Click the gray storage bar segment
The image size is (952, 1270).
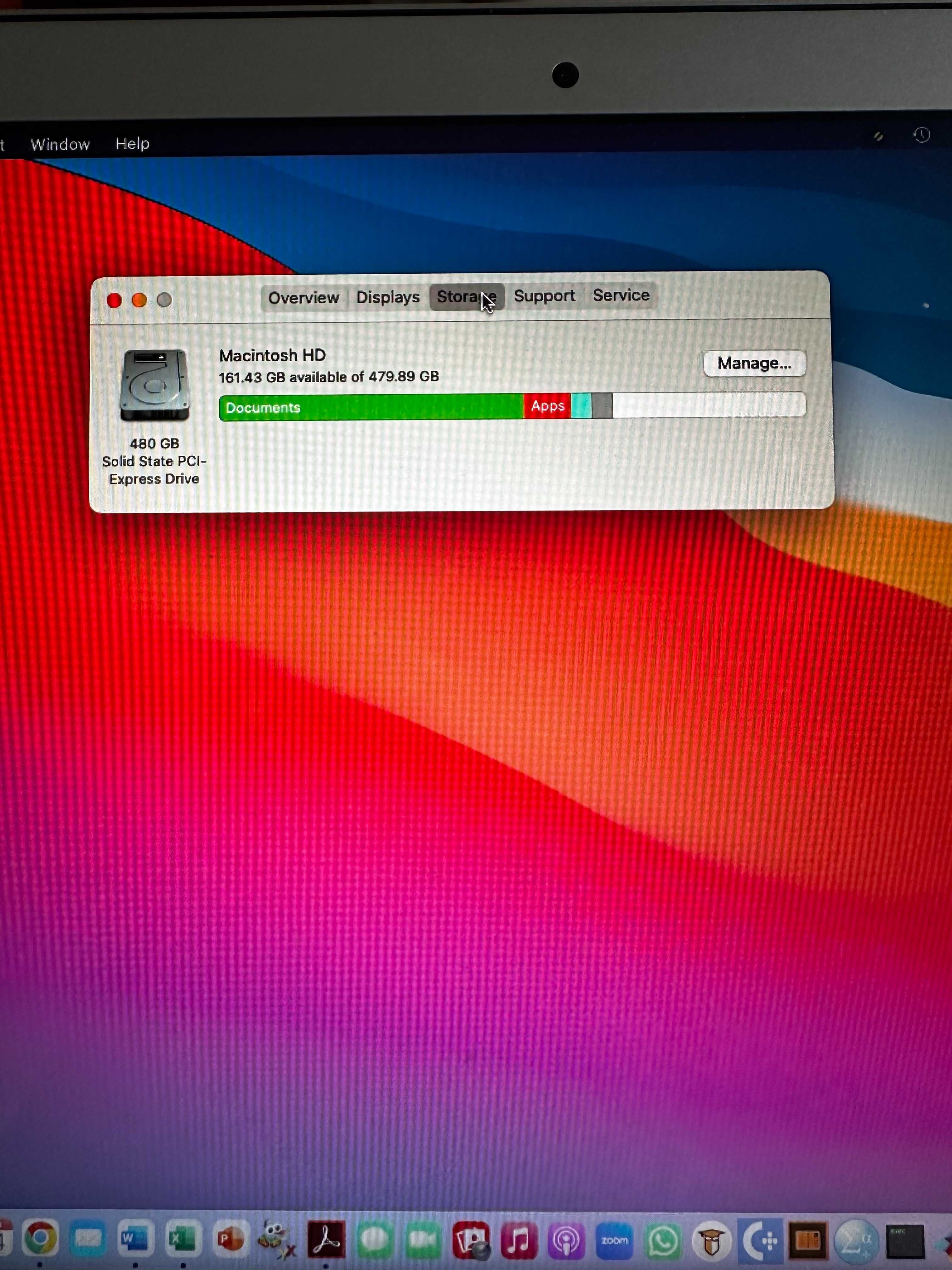pos(602,405)
